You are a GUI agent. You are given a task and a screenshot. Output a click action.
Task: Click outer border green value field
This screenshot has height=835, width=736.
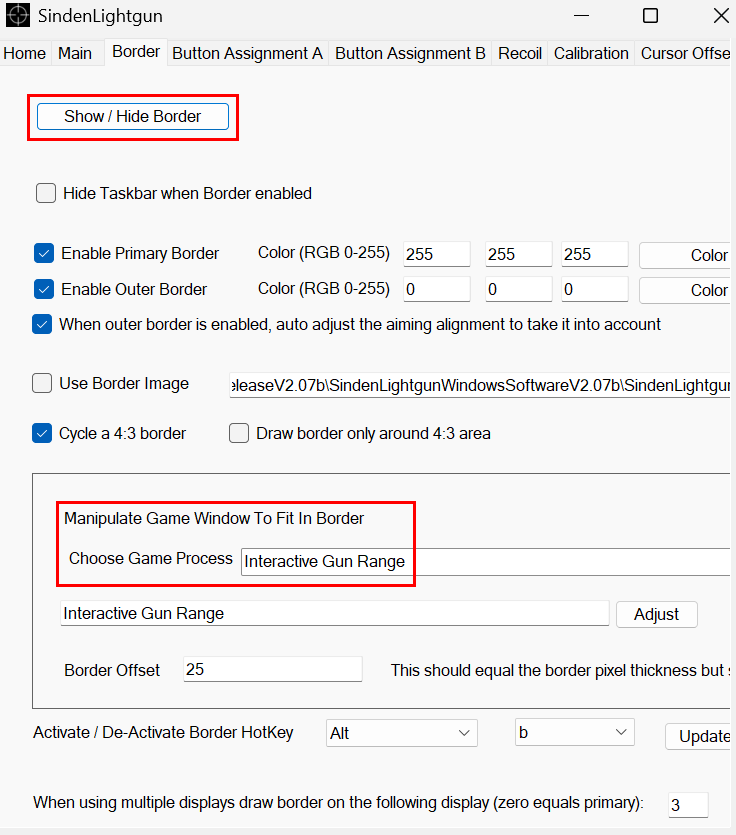pyautogui.click(x=519, y=289)
